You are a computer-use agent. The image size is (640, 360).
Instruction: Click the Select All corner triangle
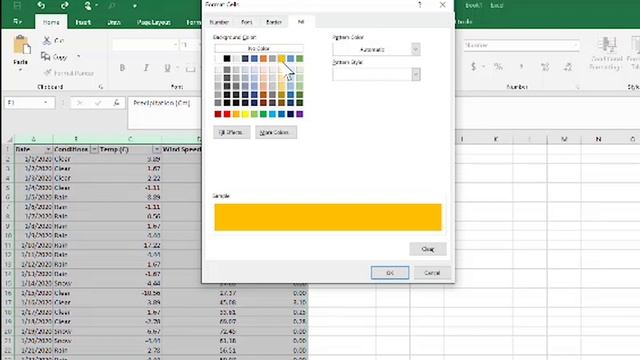10,139
